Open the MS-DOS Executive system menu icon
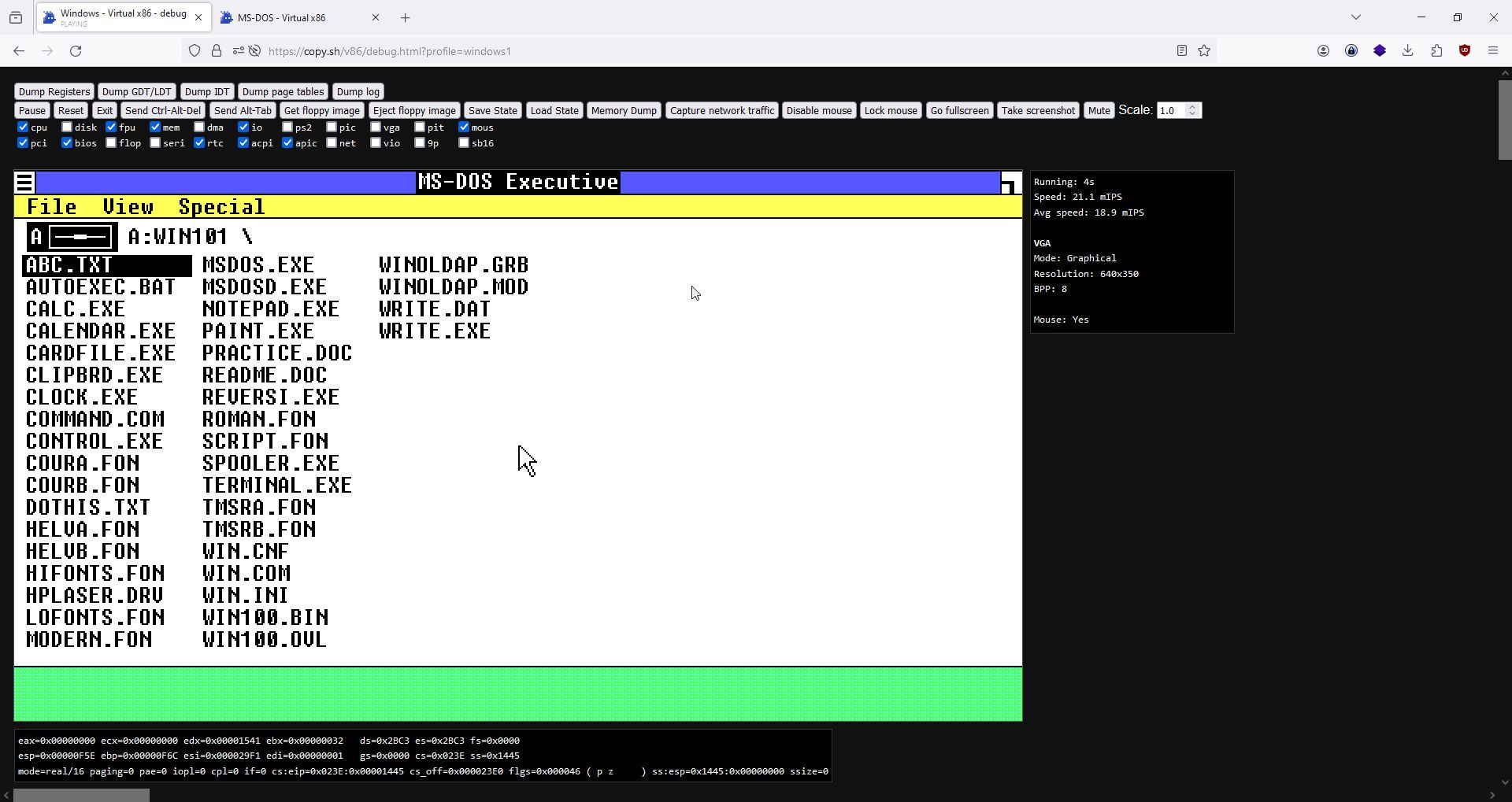 click(x=24, y=183)
